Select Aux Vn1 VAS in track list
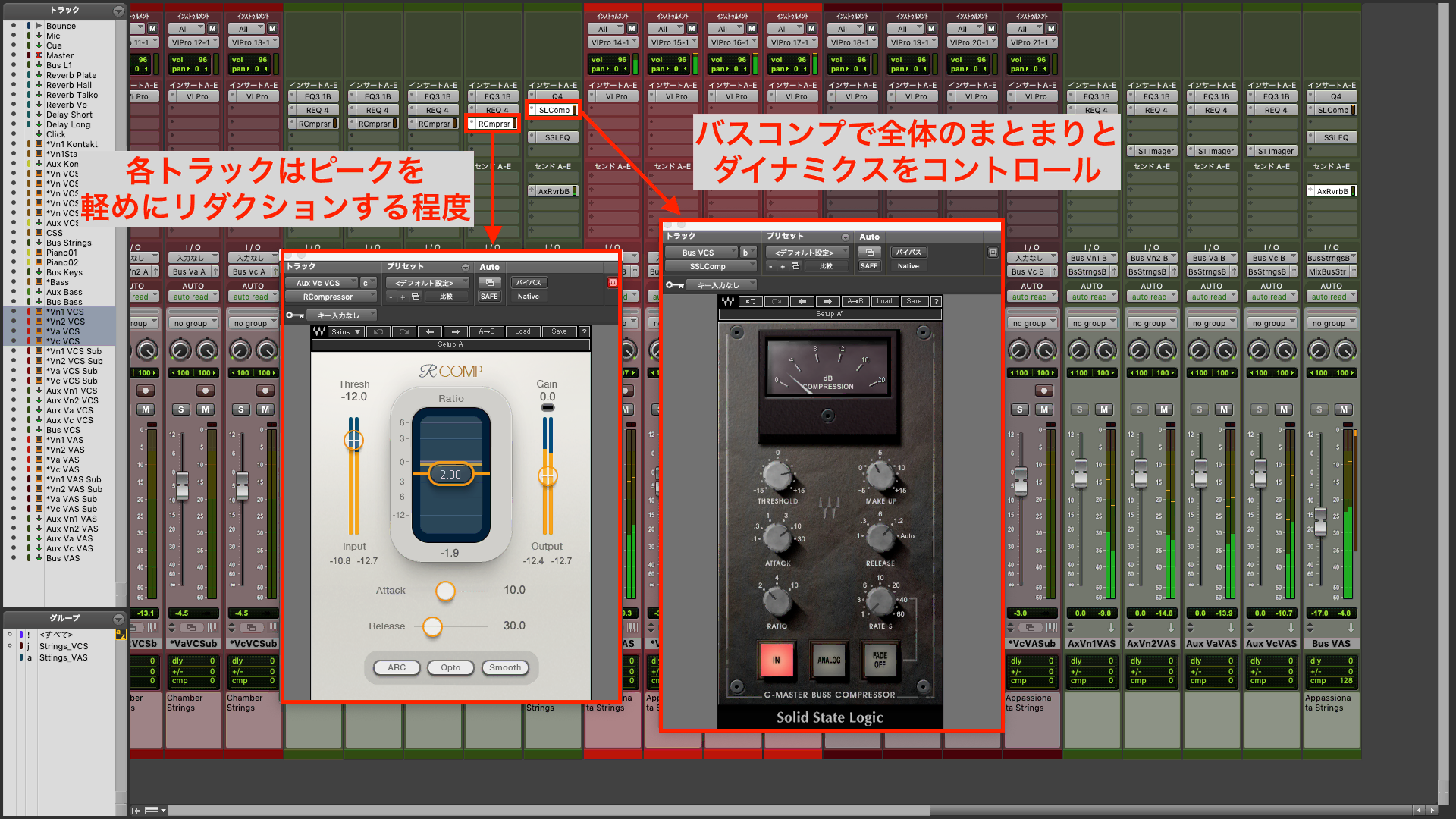Screen dimensions: 1456x819 click(72, 519)
